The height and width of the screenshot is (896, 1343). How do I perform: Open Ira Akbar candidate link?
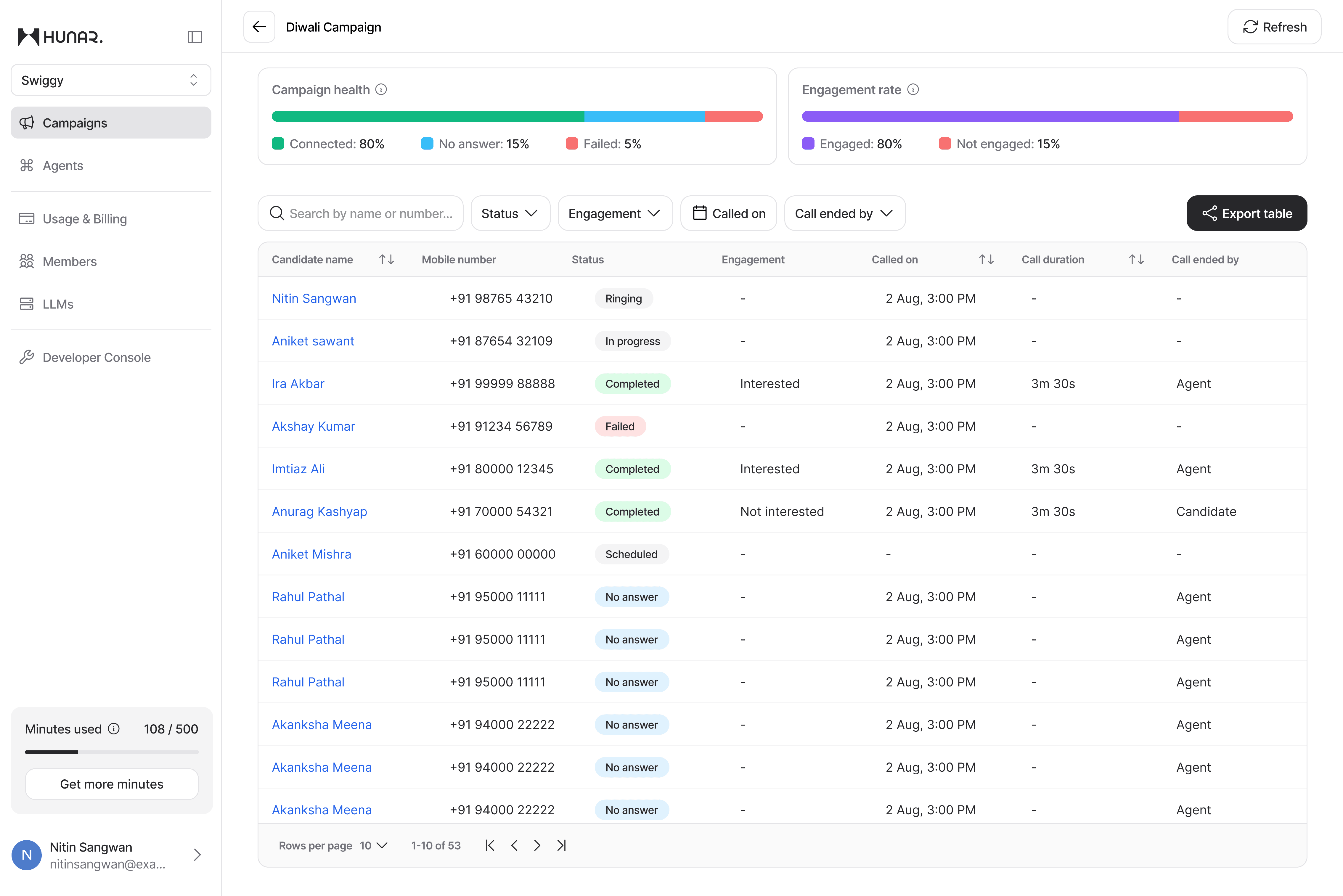(298, 383)
